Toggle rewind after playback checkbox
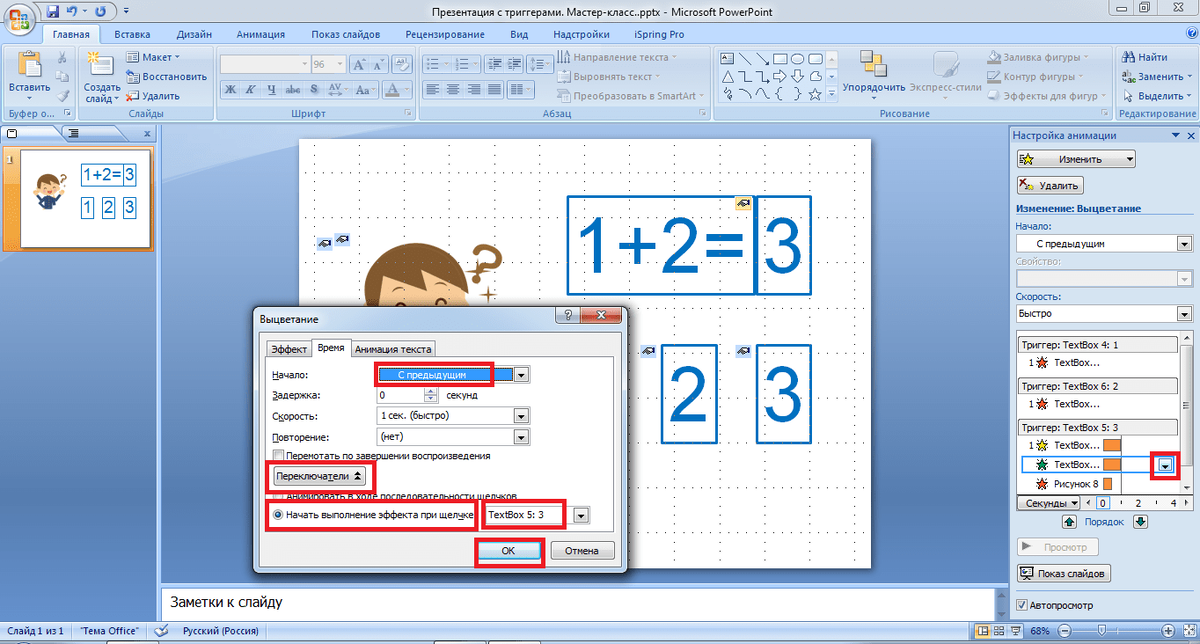Screen dimensions: 1200x644 (x=277, y=455)
